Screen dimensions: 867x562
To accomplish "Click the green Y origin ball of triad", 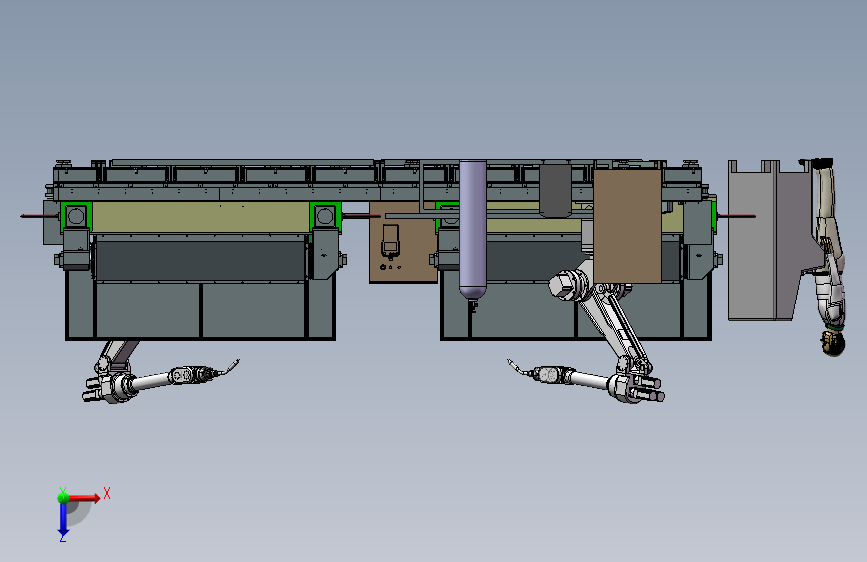I will (63, 497).
